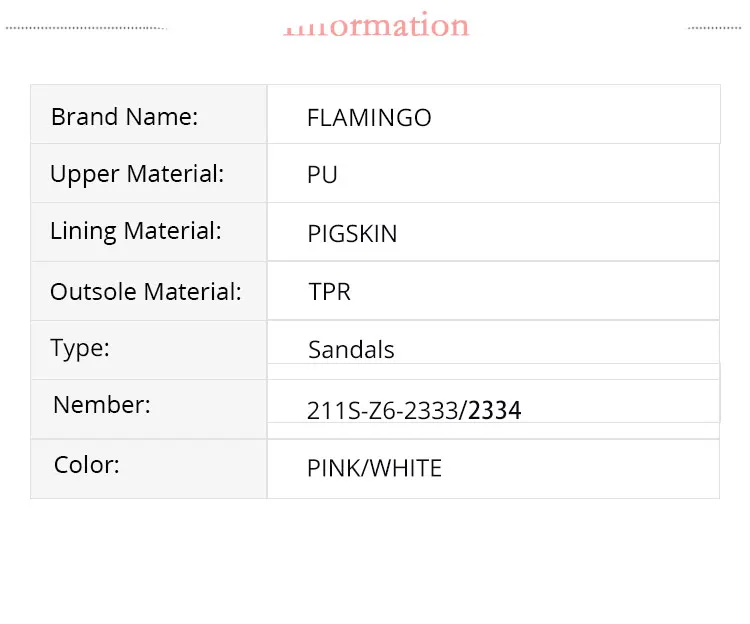This screenshot has width=750, height=624.
Task: Click the Lining Material label
Action: pyautogui.click(x=135, y=231)
